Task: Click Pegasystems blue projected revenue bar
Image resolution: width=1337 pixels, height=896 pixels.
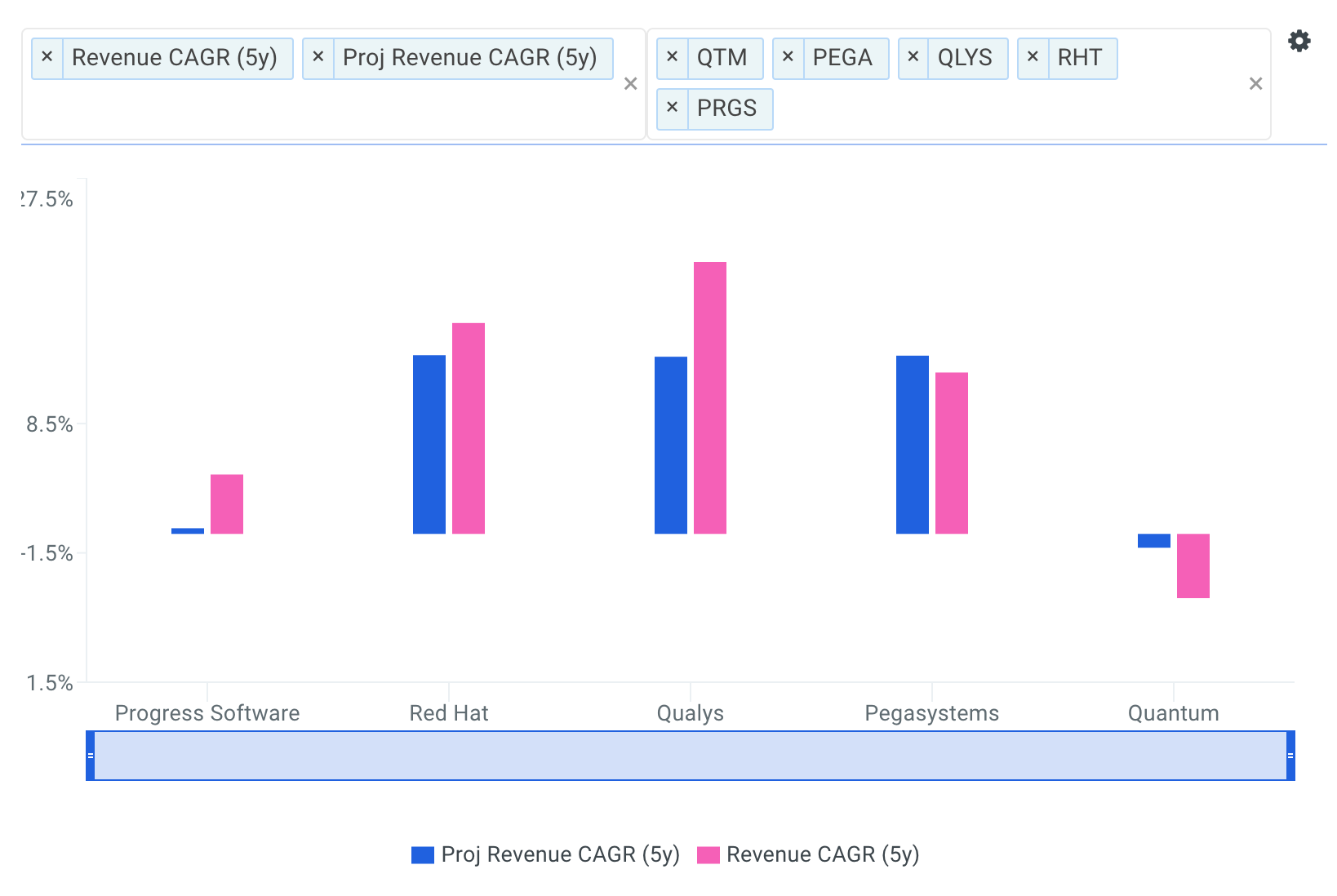Action: pos(913,445)
